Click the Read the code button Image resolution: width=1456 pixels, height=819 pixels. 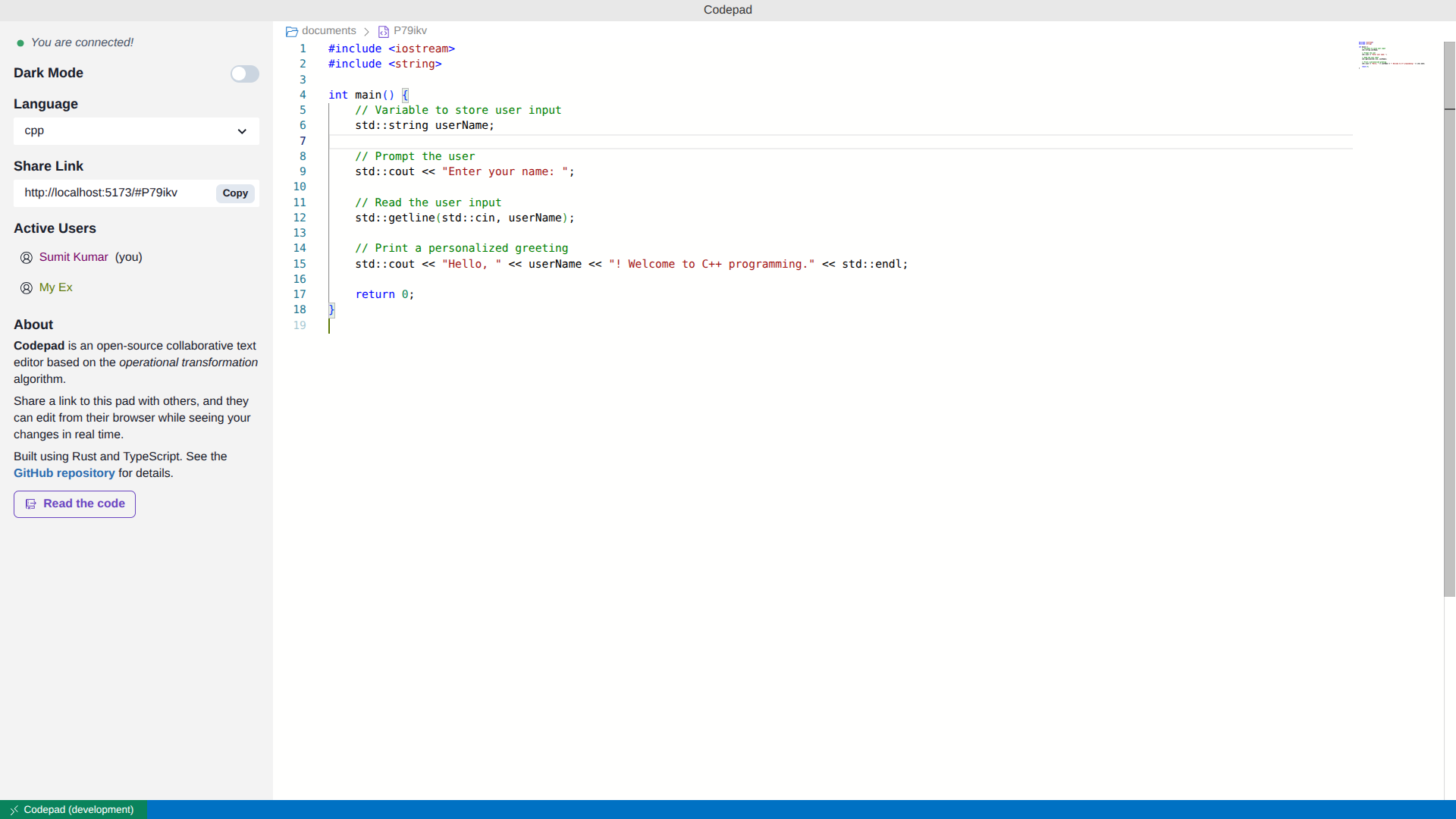(x=74, y=504)
